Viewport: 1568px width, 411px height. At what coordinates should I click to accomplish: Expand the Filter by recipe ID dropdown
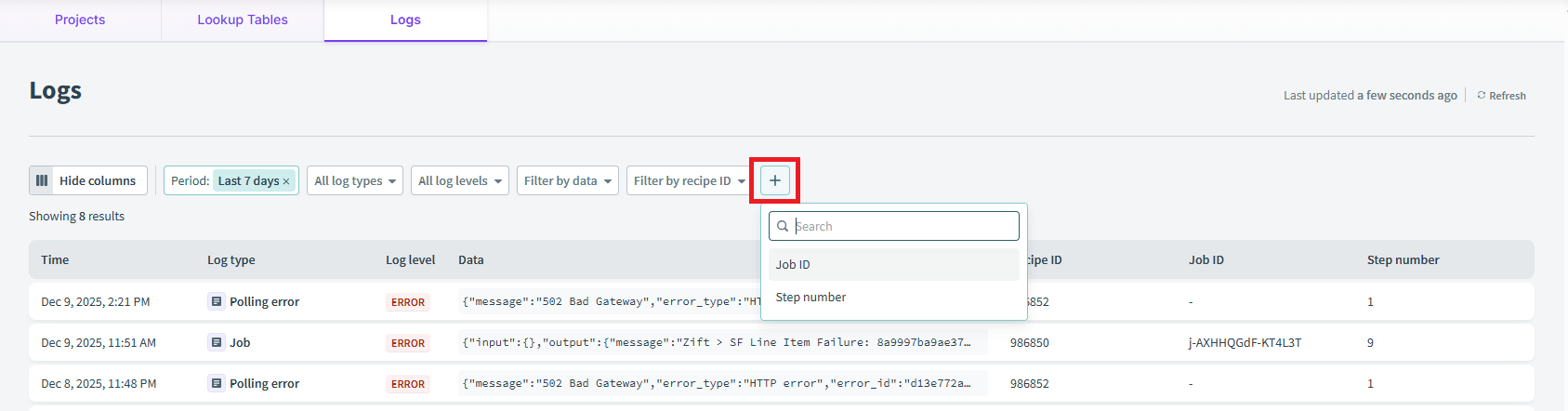[689, 180]
